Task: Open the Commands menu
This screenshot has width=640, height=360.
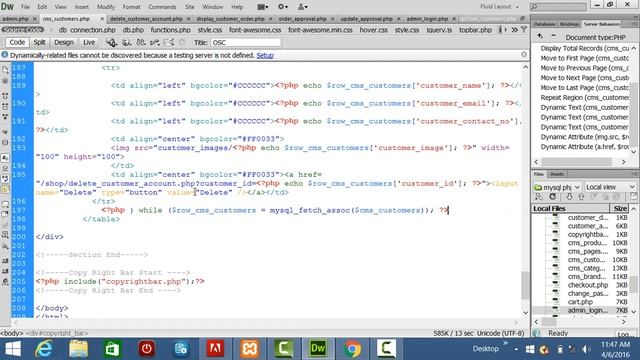Action: (162, 7)
